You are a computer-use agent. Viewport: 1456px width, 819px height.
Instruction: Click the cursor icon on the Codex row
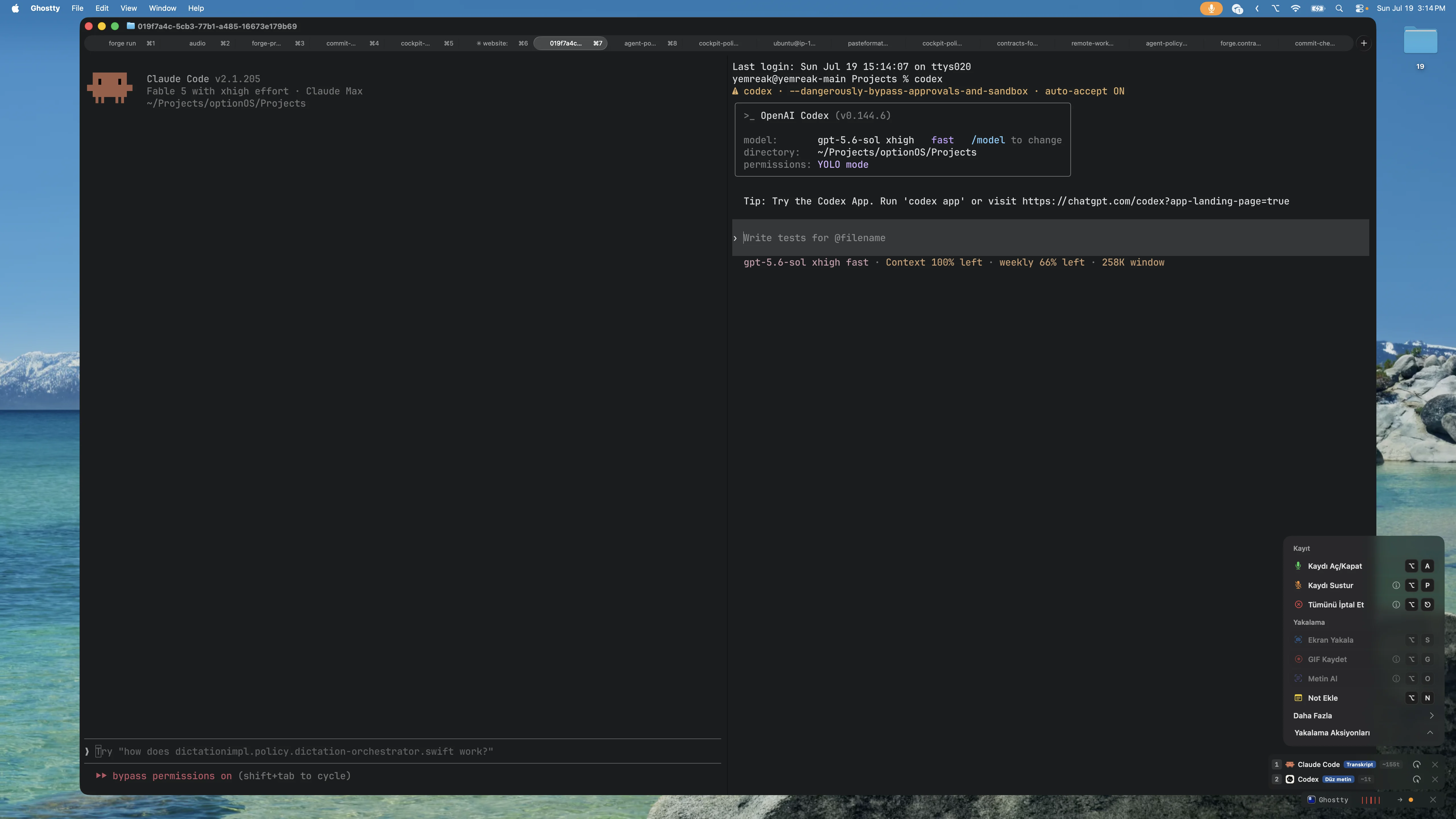coord(1416,779)
